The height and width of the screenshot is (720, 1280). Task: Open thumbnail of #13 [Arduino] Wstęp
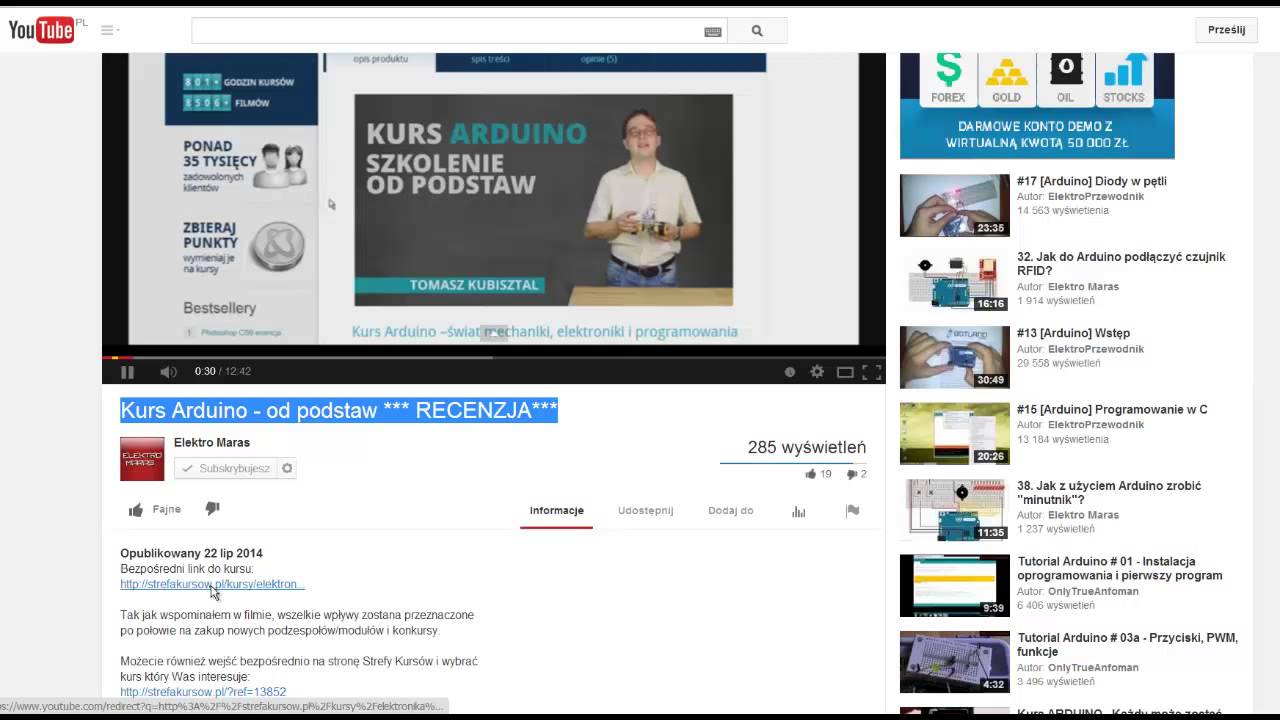pos(955,357)
